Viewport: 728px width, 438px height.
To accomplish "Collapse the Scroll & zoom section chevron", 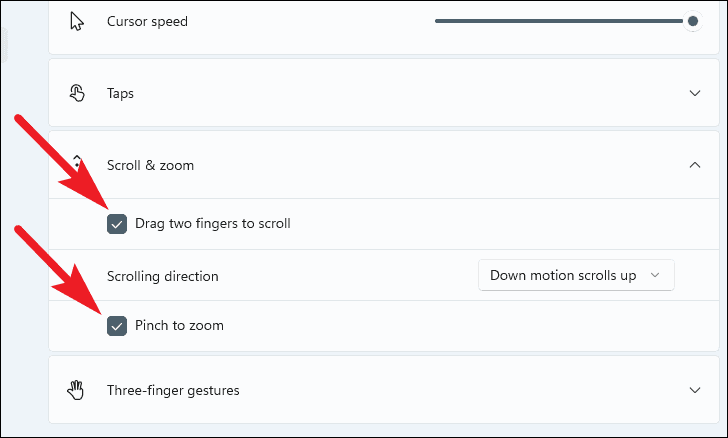I will click(x=695, y=165).
